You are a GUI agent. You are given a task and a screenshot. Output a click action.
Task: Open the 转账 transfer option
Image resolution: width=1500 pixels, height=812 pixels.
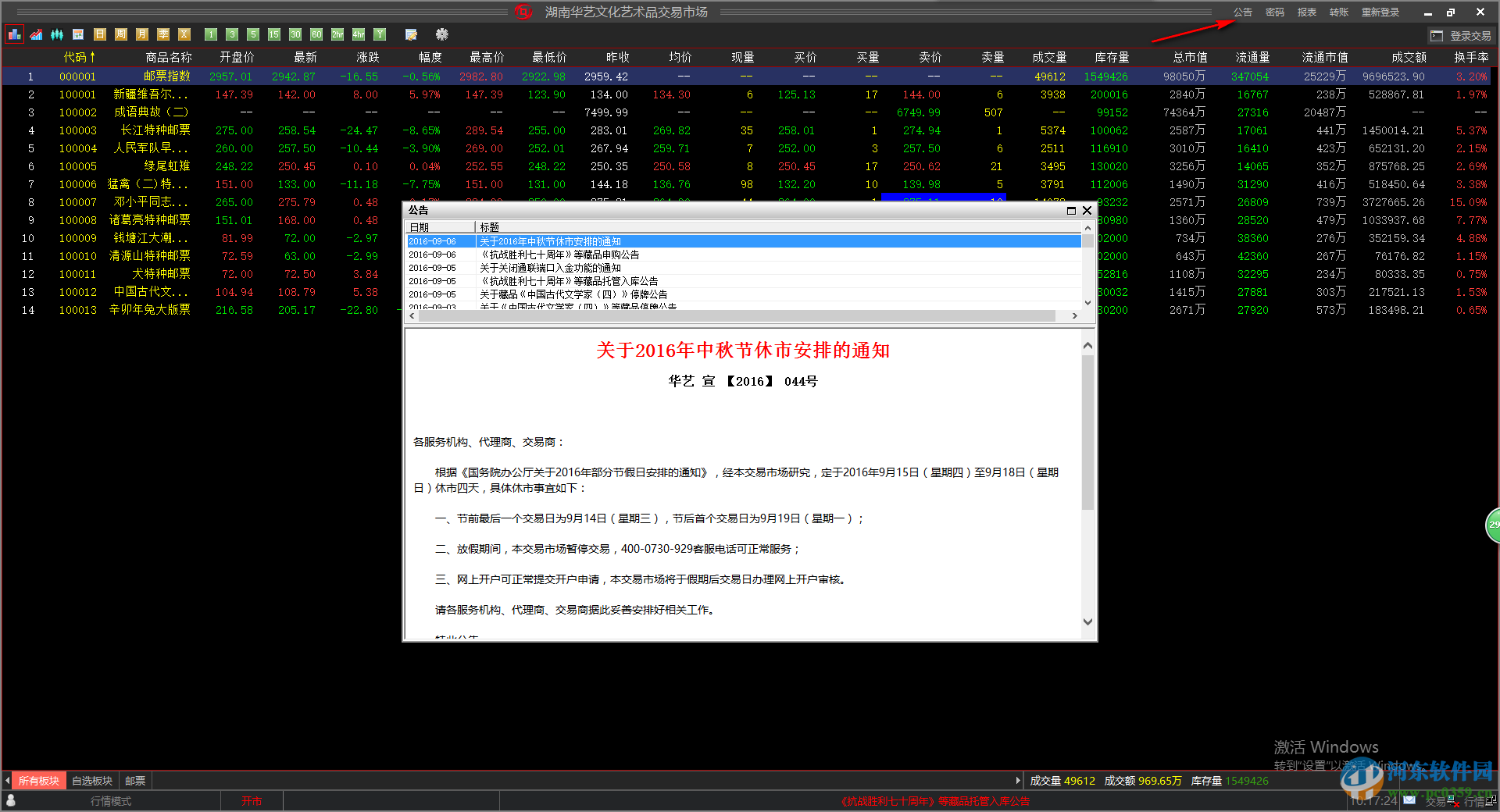pos(1338,12)
